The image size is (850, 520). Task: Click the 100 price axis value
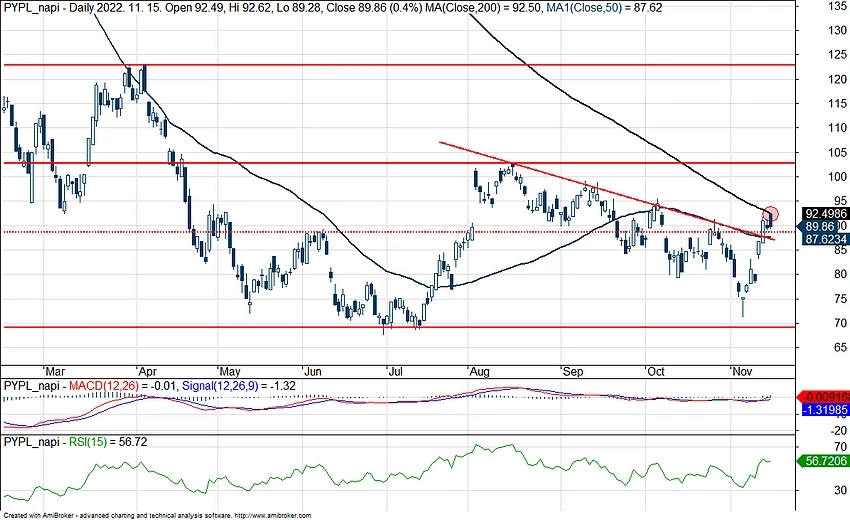pos(838,176)
